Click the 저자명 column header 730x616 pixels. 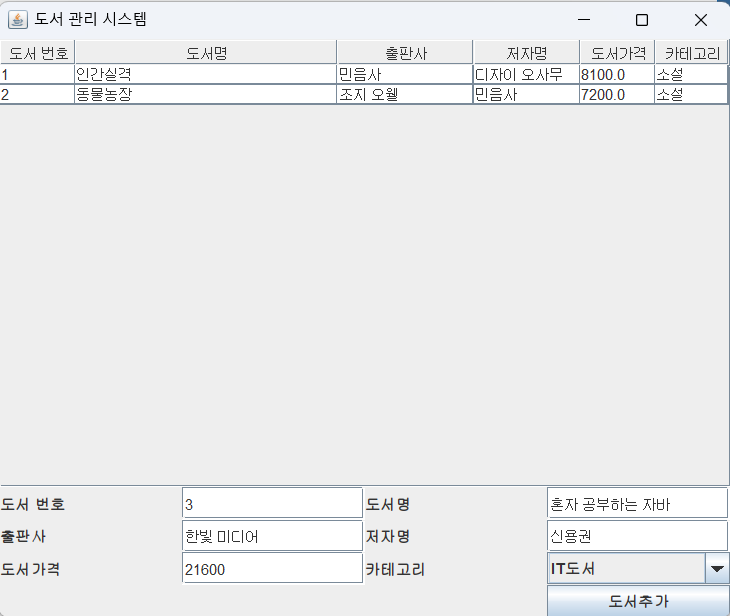click(x=527, y=53)
